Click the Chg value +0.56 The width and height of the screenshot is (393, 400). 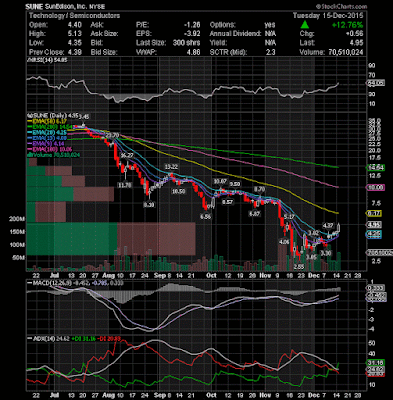(x=354, y=34)
